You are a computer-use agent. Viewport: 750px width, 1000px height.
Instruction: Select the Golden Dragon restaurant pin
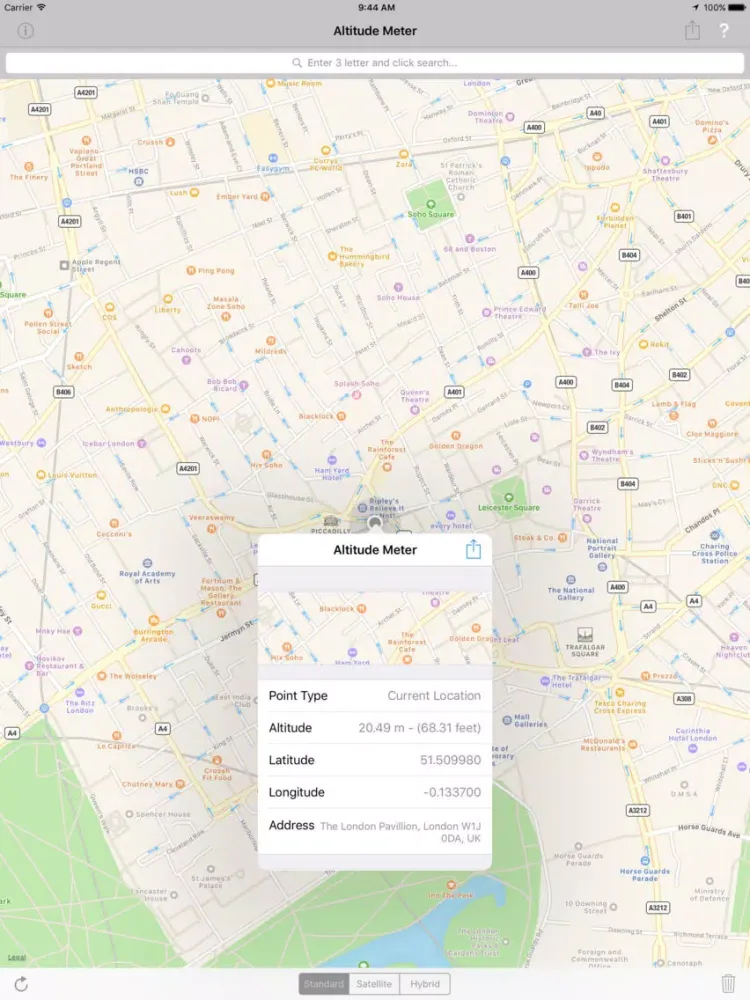click(x=455, y=436)
